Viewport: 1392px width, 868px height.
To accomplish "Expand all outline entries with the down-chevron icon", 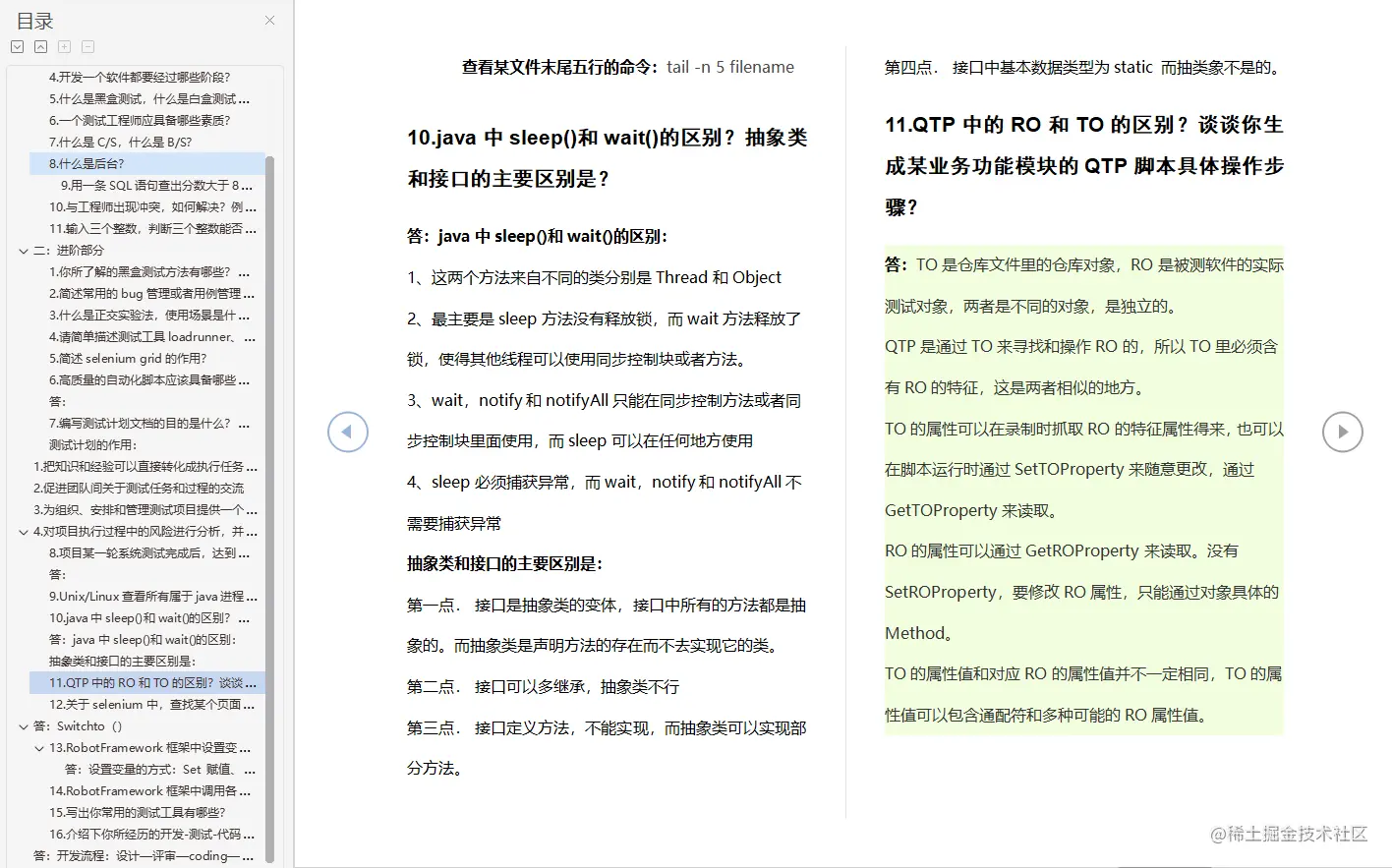I will pyautogui.click(x=16, y=46).
